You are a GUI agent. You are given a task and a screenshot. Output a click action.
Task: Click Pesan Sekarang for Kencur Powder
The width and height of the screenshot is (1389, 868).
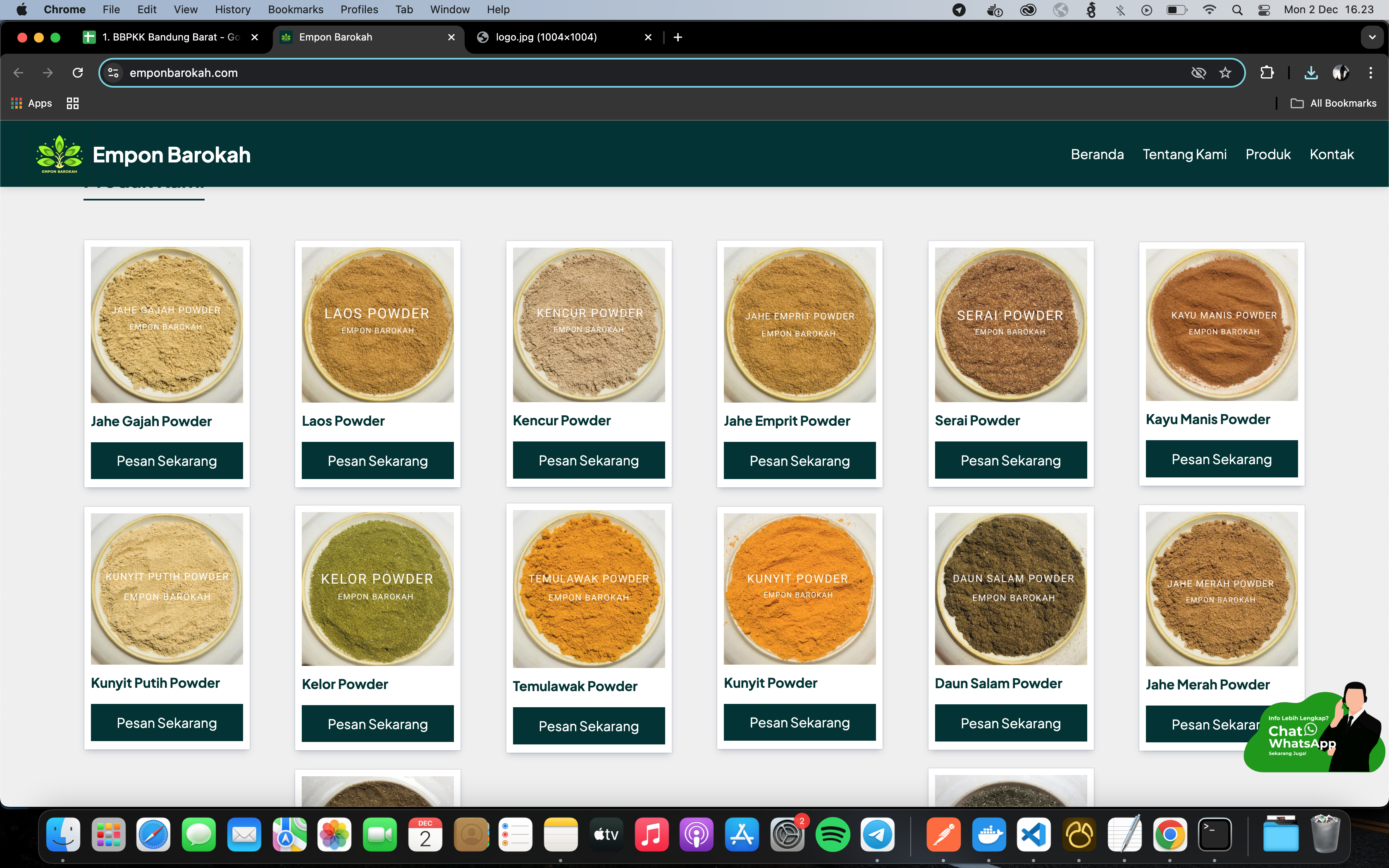click(x=589, y=460)
